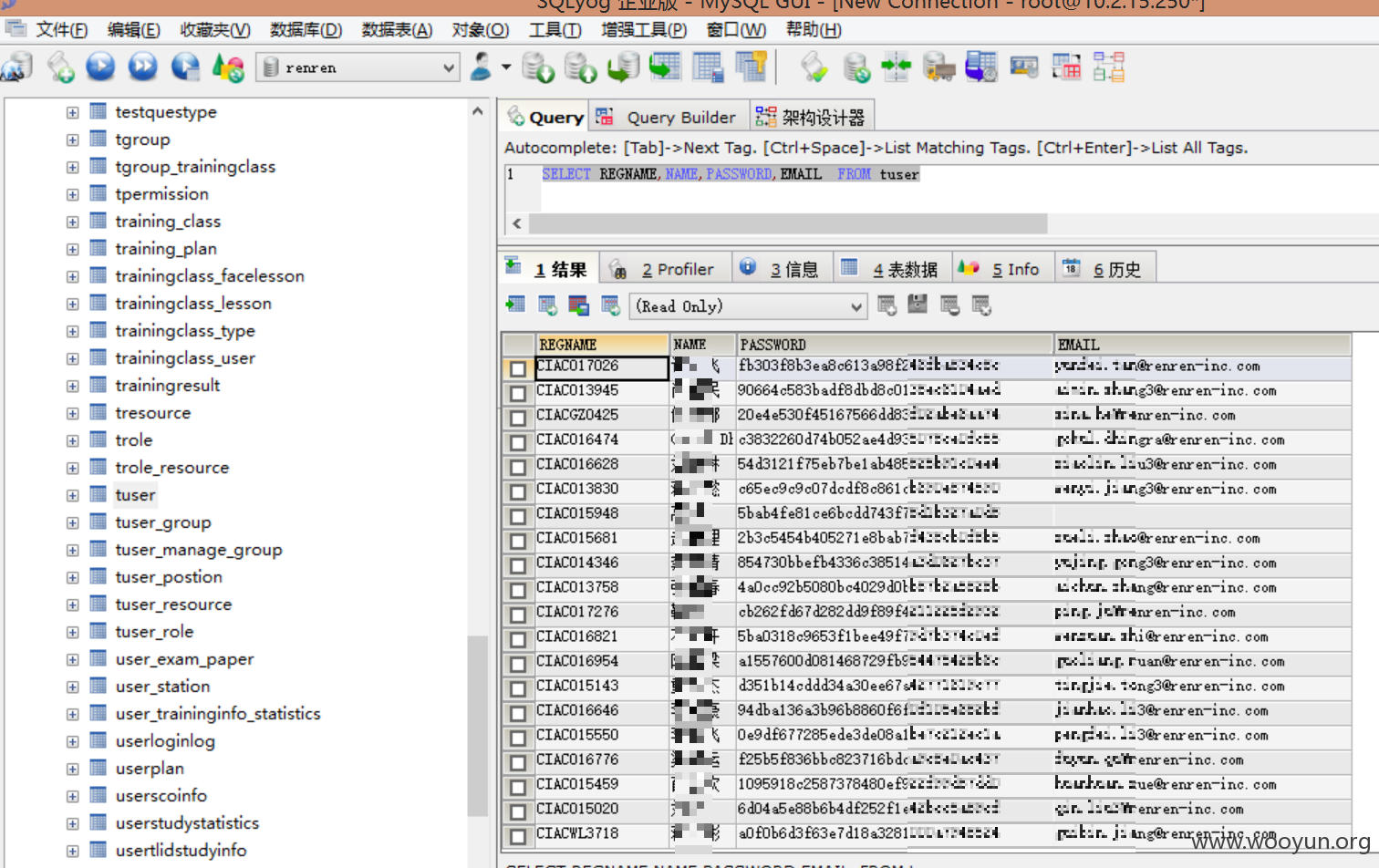Click execute and edit result set icon
Image resolution: width=1379 pixels, height=868 pixels.
(x=185, y=67)
